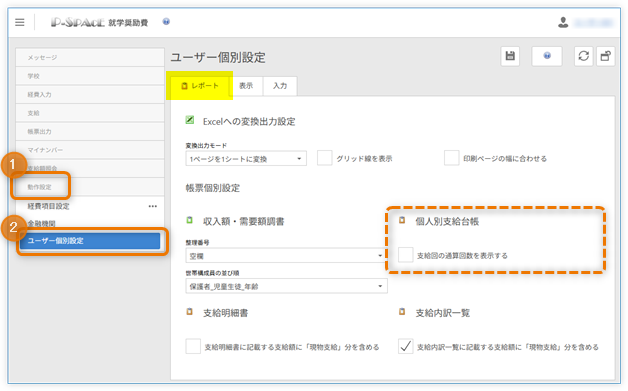Click the report icon beside 支給内訳一覧
Viewport: 628px width, 391px height.
[x=402, y=311]
